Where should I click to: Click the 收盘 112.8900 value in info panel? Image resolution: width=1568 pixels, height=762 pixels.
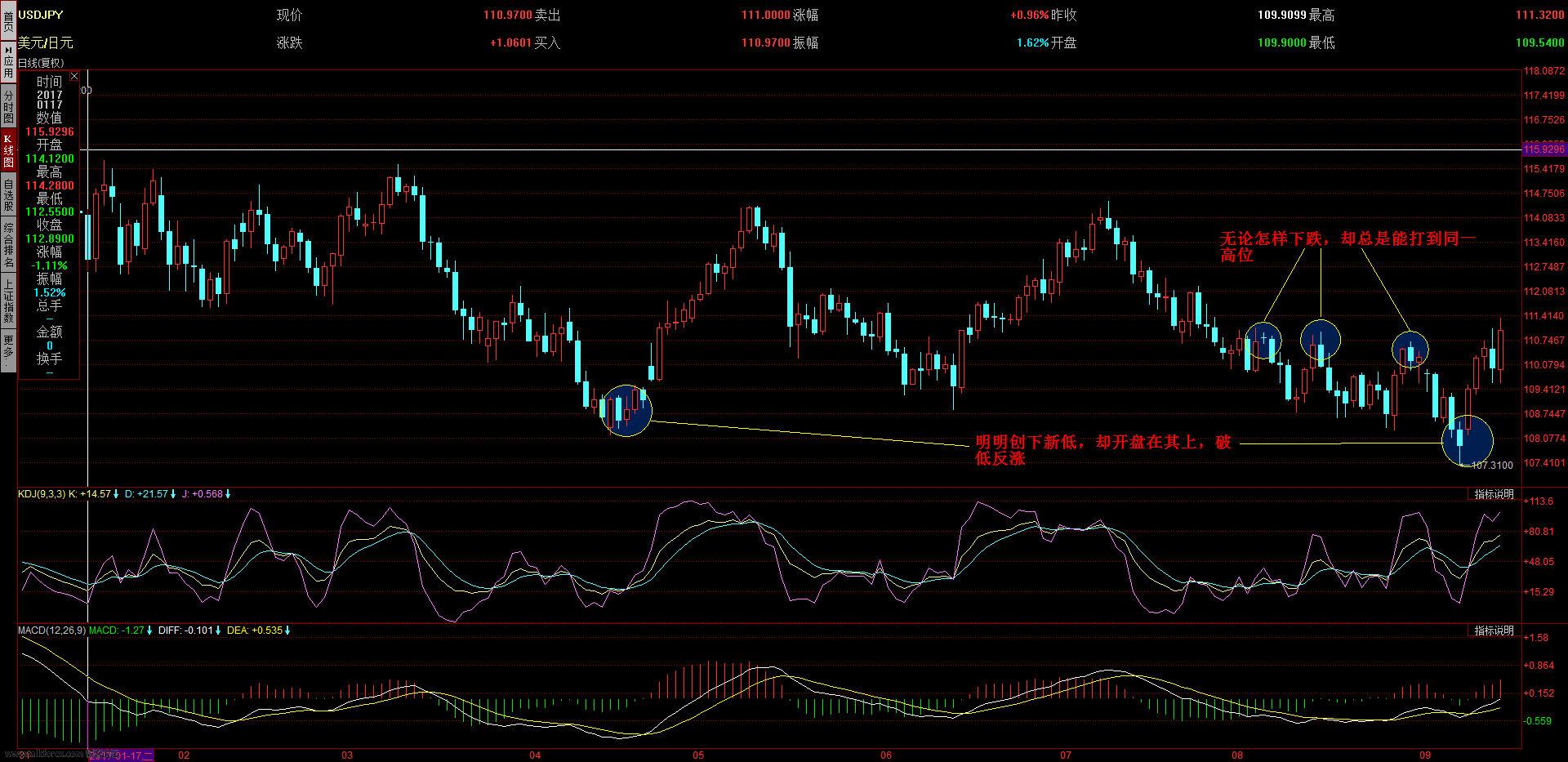[49, 238]
